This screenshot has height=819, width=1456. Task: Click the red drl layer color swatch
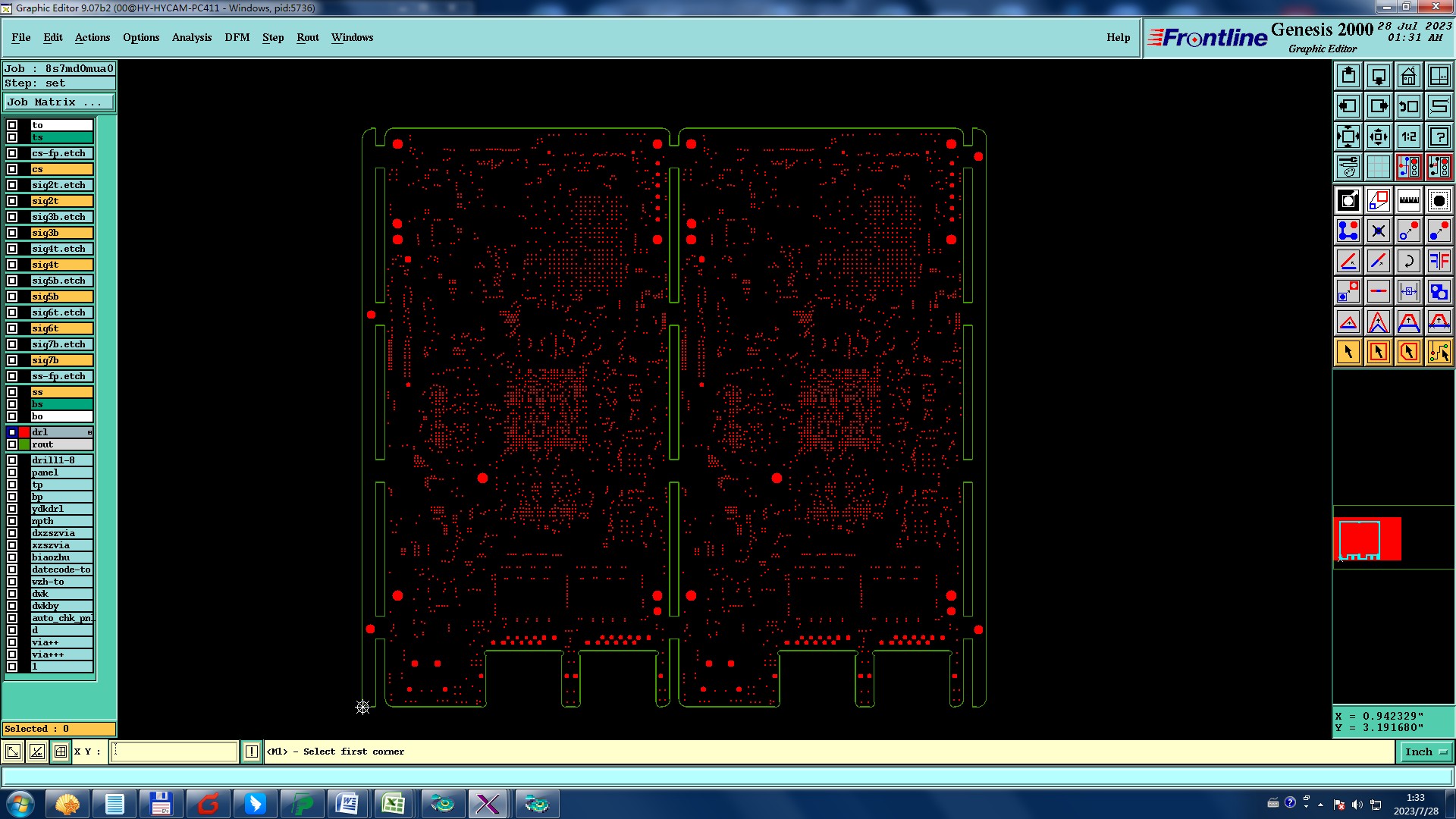(24, 432)
